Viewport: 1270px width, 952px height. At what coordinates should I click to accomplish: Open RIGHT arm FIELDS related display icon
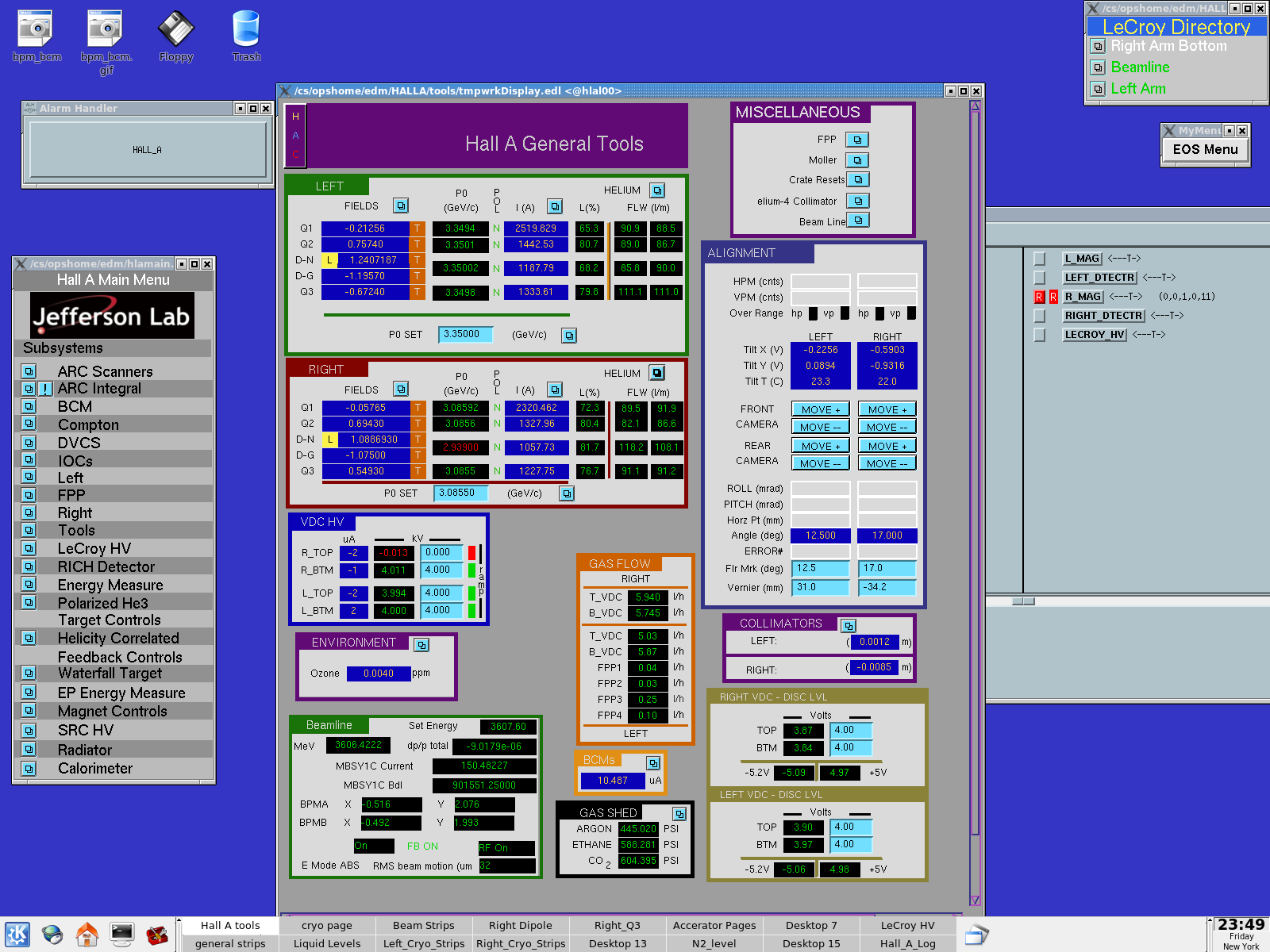pos(401,389)
